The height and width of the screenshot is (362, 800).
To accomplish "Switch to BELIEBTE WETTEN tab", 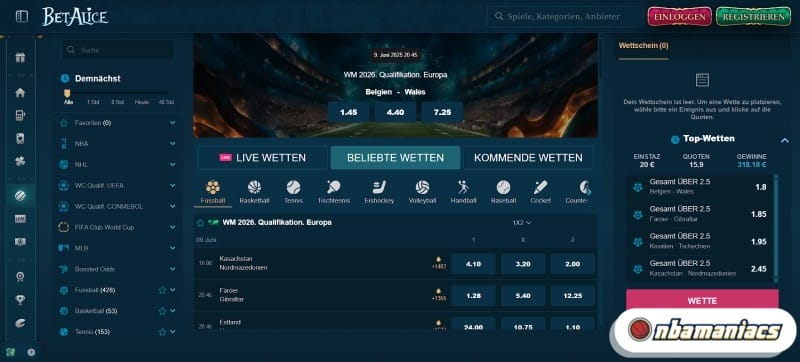I will (x=395, y=158).
